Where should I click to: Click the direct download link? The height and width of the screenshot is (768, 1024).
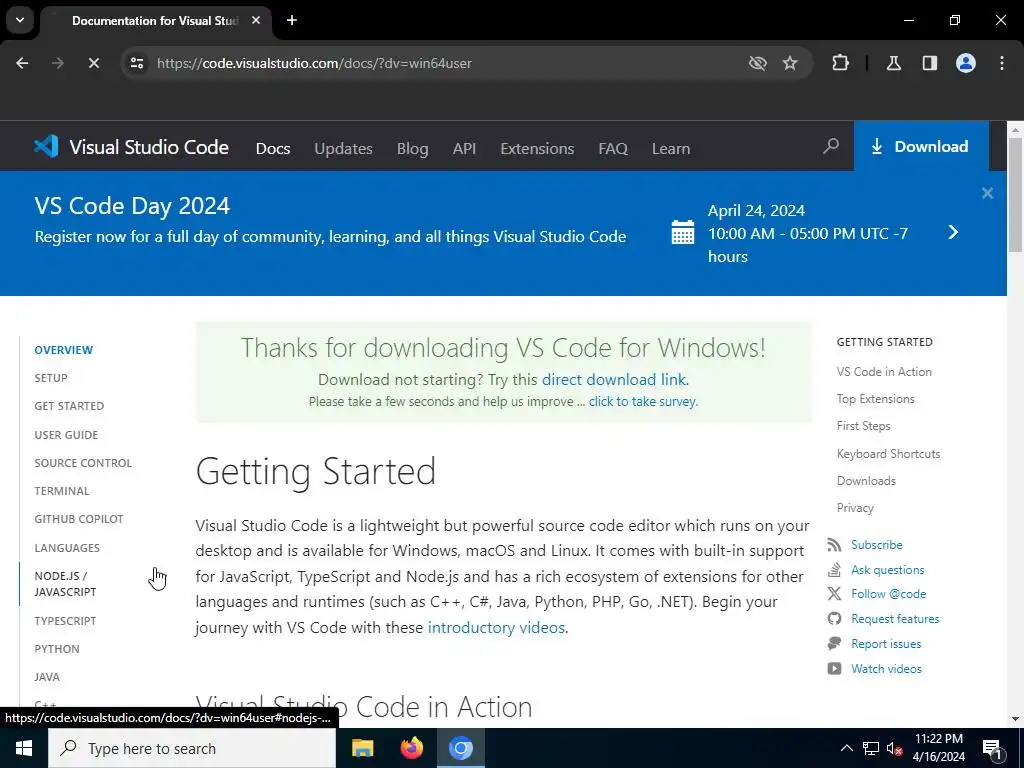[x=614, y=379]
